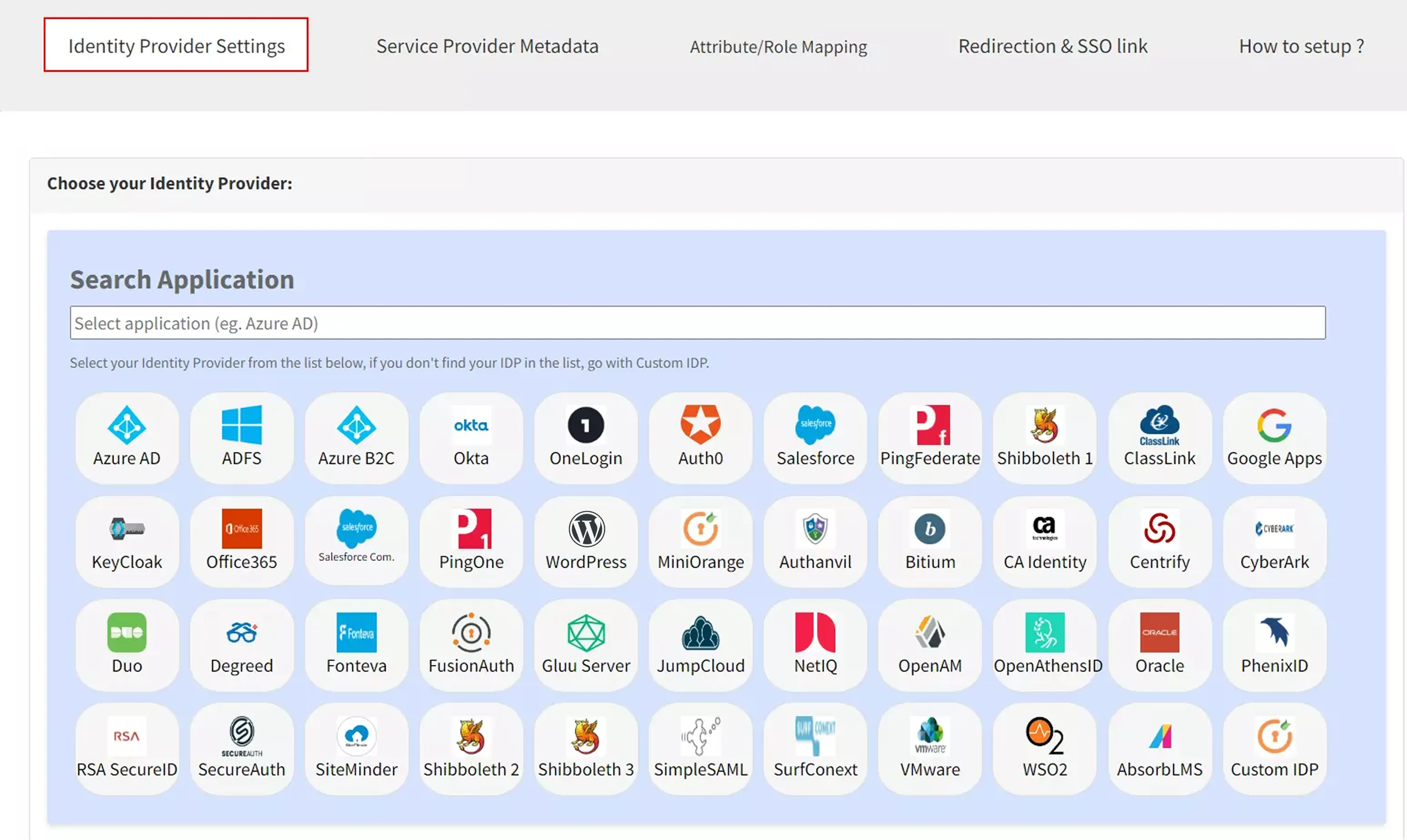1407x840 pixels.
Task: Choose the Gluu Server provider
Action: pos(586,645)
